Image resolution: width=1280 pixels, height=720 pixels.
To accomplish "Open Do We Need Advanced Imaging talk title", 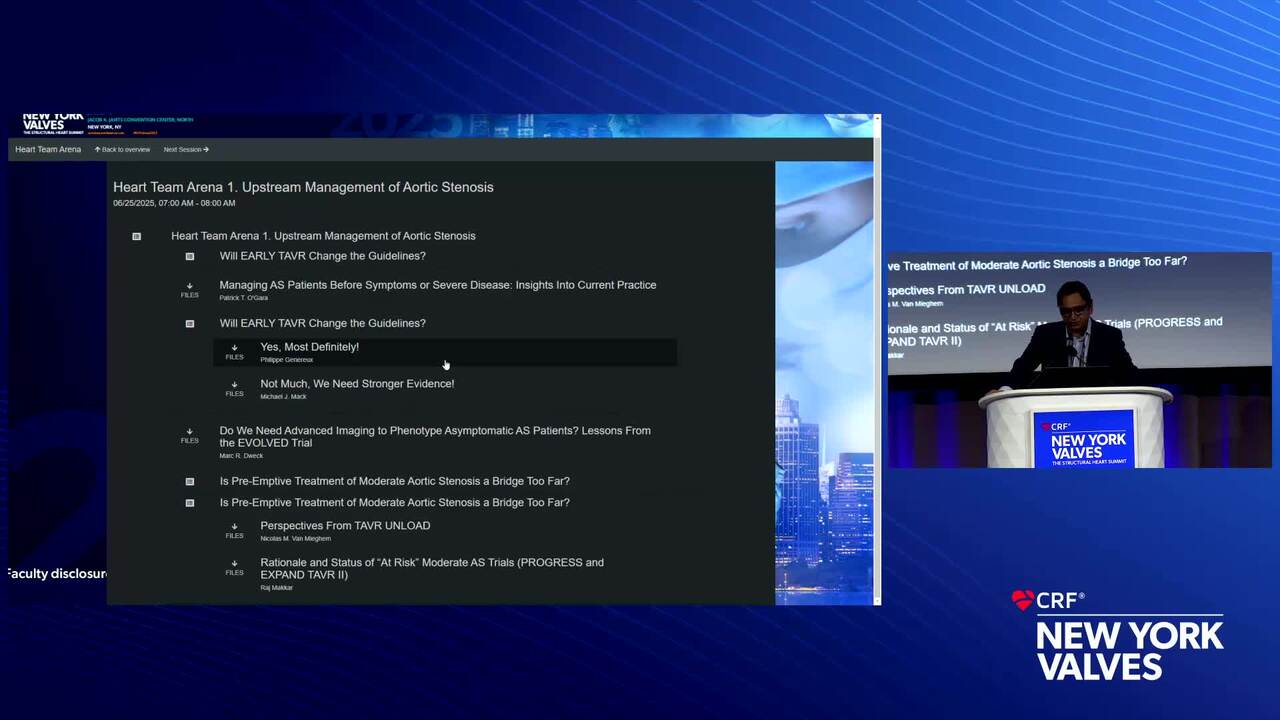I will 435,437.
